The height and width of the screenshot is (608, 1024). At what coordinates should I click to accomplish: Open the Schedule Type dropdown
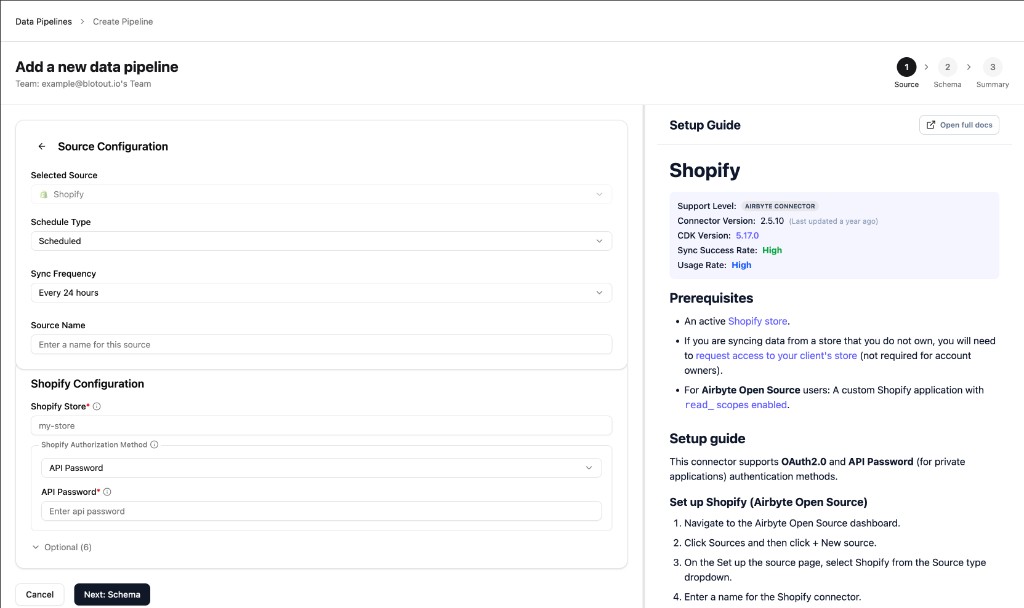[x=321, y=241]
